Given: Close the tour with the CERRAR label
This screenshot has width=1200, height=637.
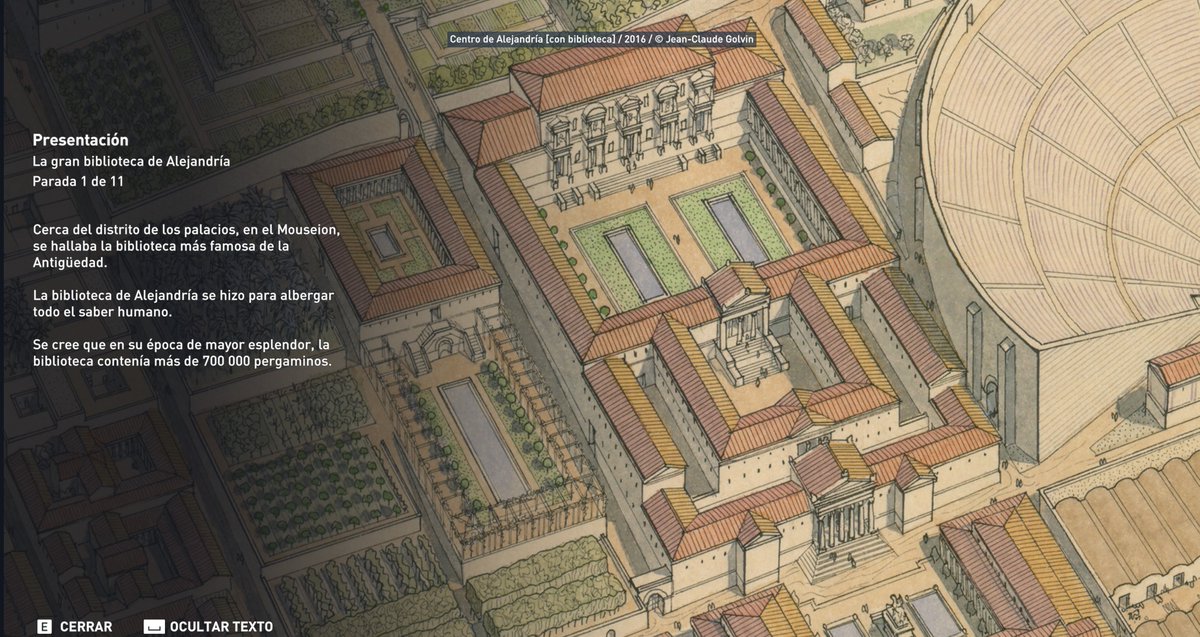Looking at the screenshot, I should point(86,627).
